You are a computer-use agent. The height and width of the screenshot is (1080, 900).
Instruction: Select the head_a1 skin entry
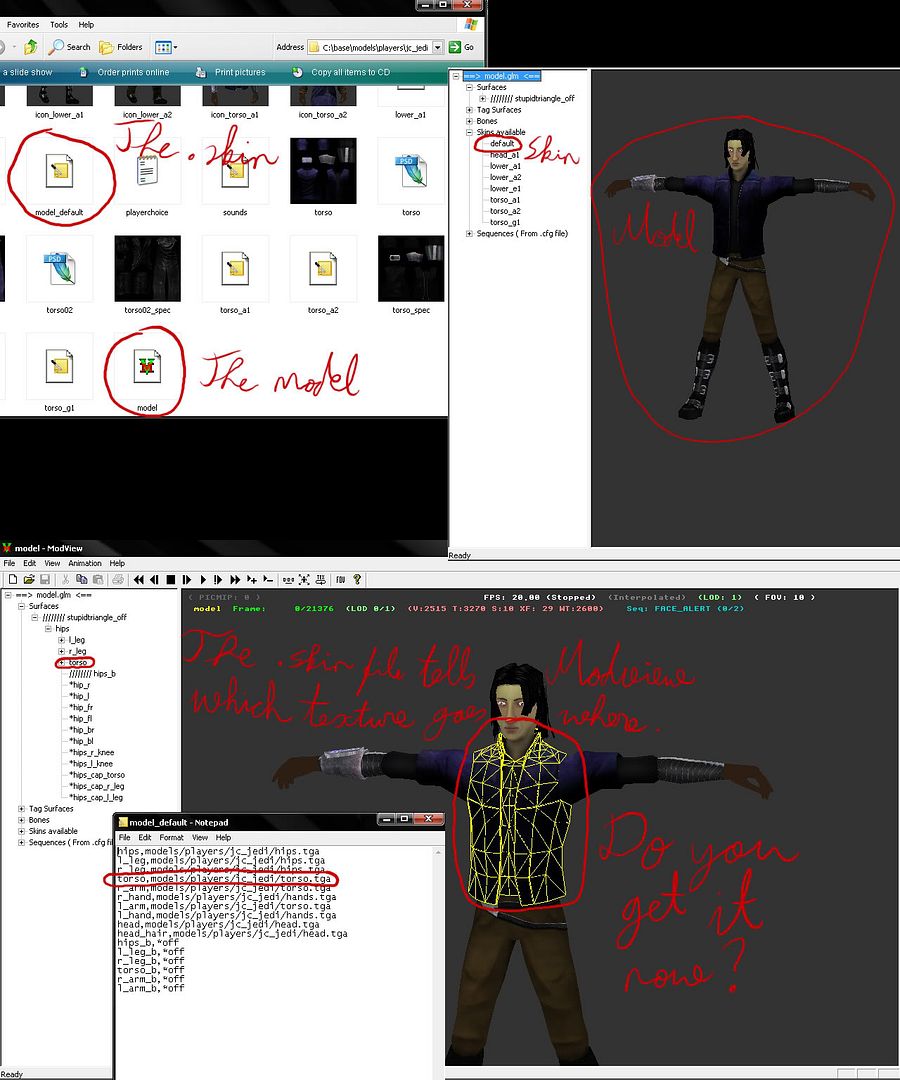505,155
